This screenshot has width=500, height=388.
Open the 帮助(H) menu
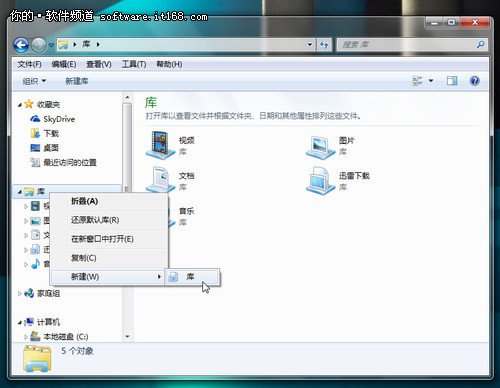click(x=169, y=64)
